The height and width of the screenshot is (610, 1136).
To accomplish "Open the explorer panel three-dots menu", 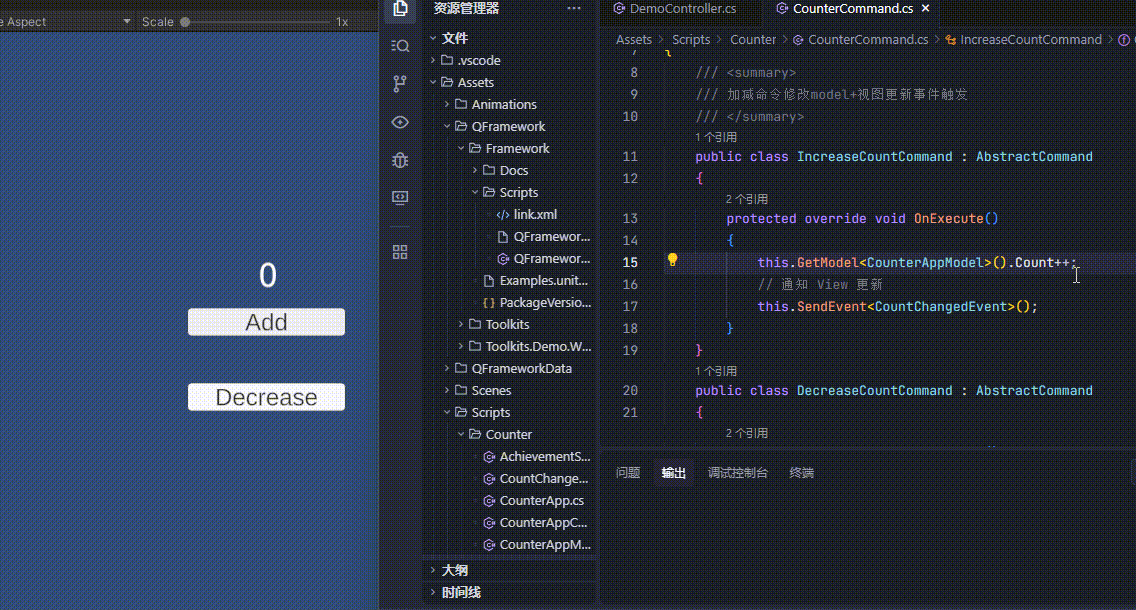I will pyautogui.click(x=574, y=9).
